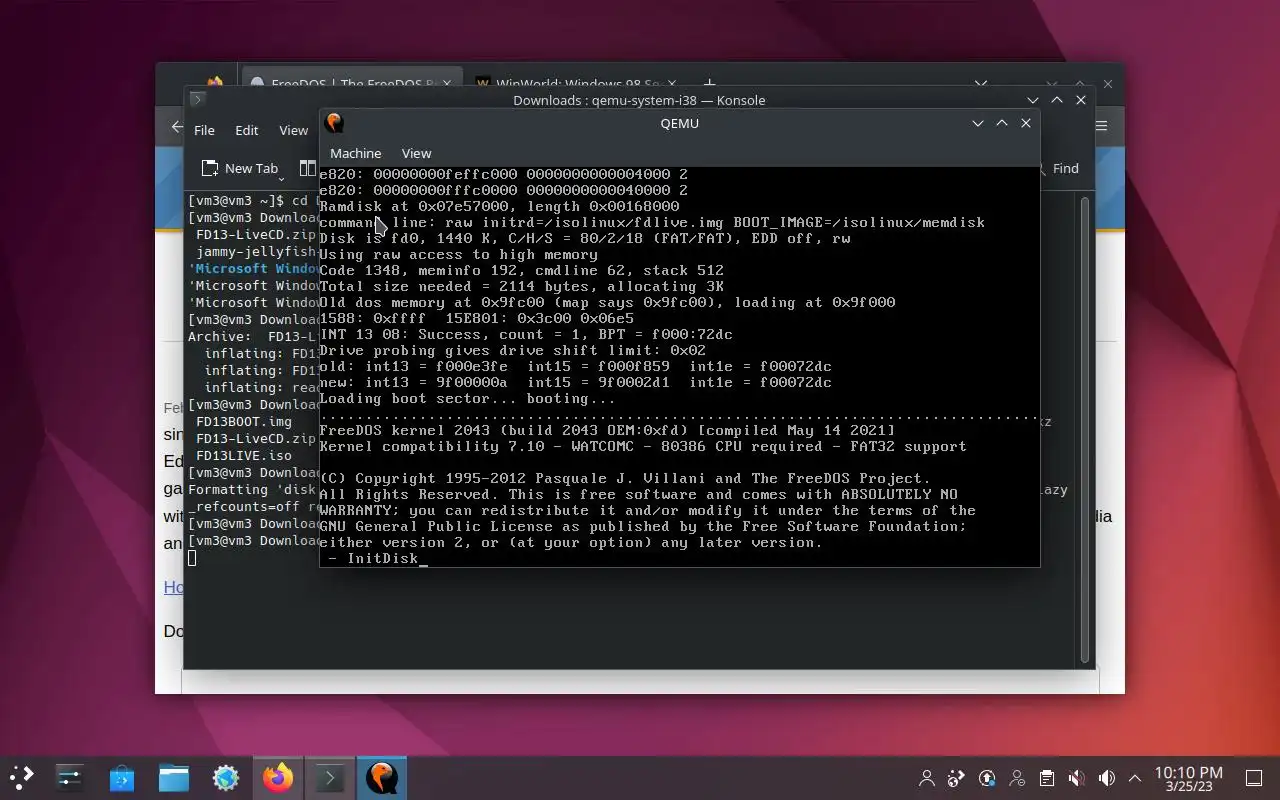Viewport: 1280px width, 800px height.
Task: Click the 'FreeDOS kernel 2043' line in QEMU
Action: (x=607, y=430)
